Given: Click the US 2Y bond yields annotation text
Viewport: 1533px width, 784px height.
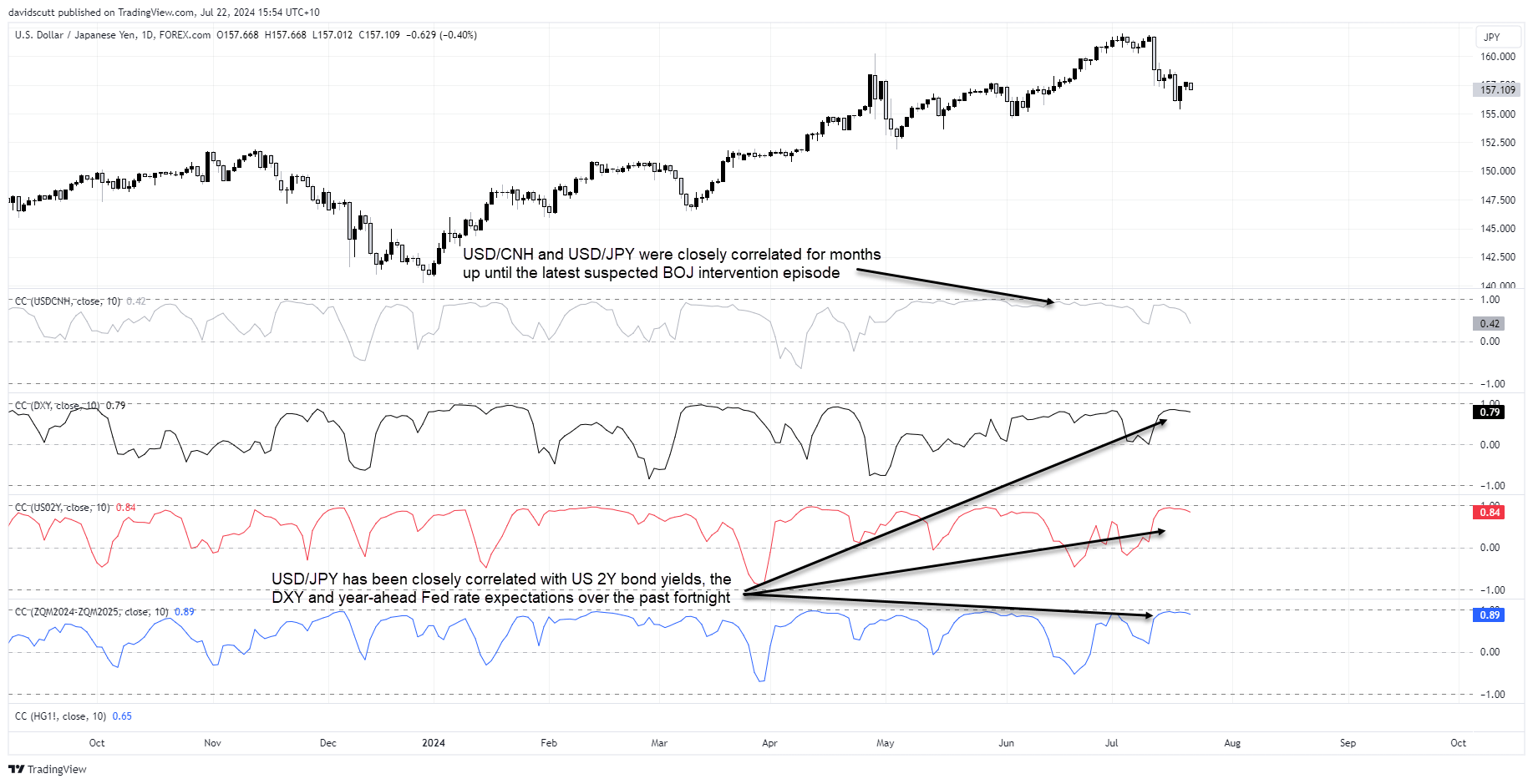Looking at the screenshot, I should click(x=501, y=589).
